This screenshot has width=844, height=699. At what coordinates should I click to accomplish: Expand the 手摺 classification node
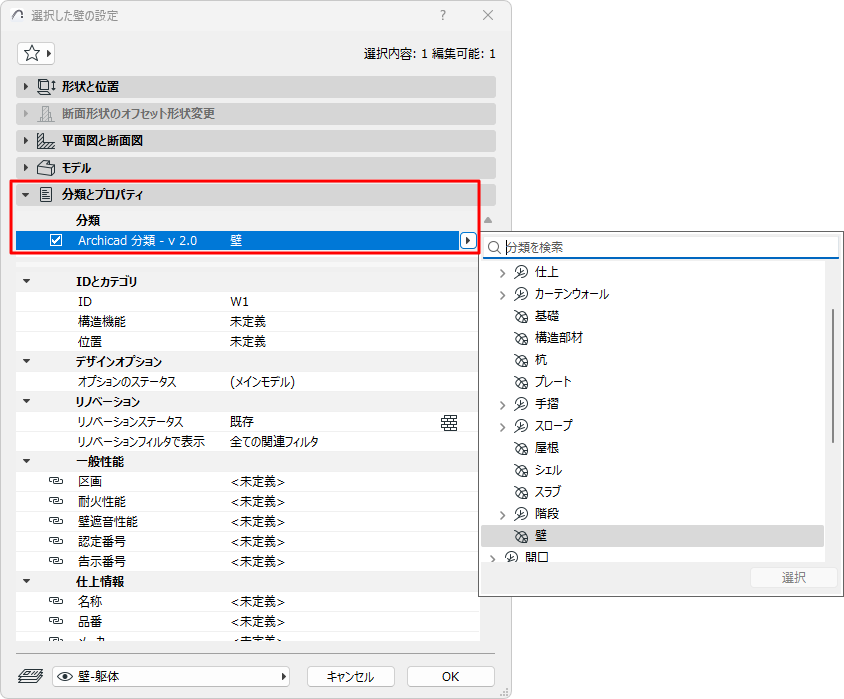(x=502, y=405)
